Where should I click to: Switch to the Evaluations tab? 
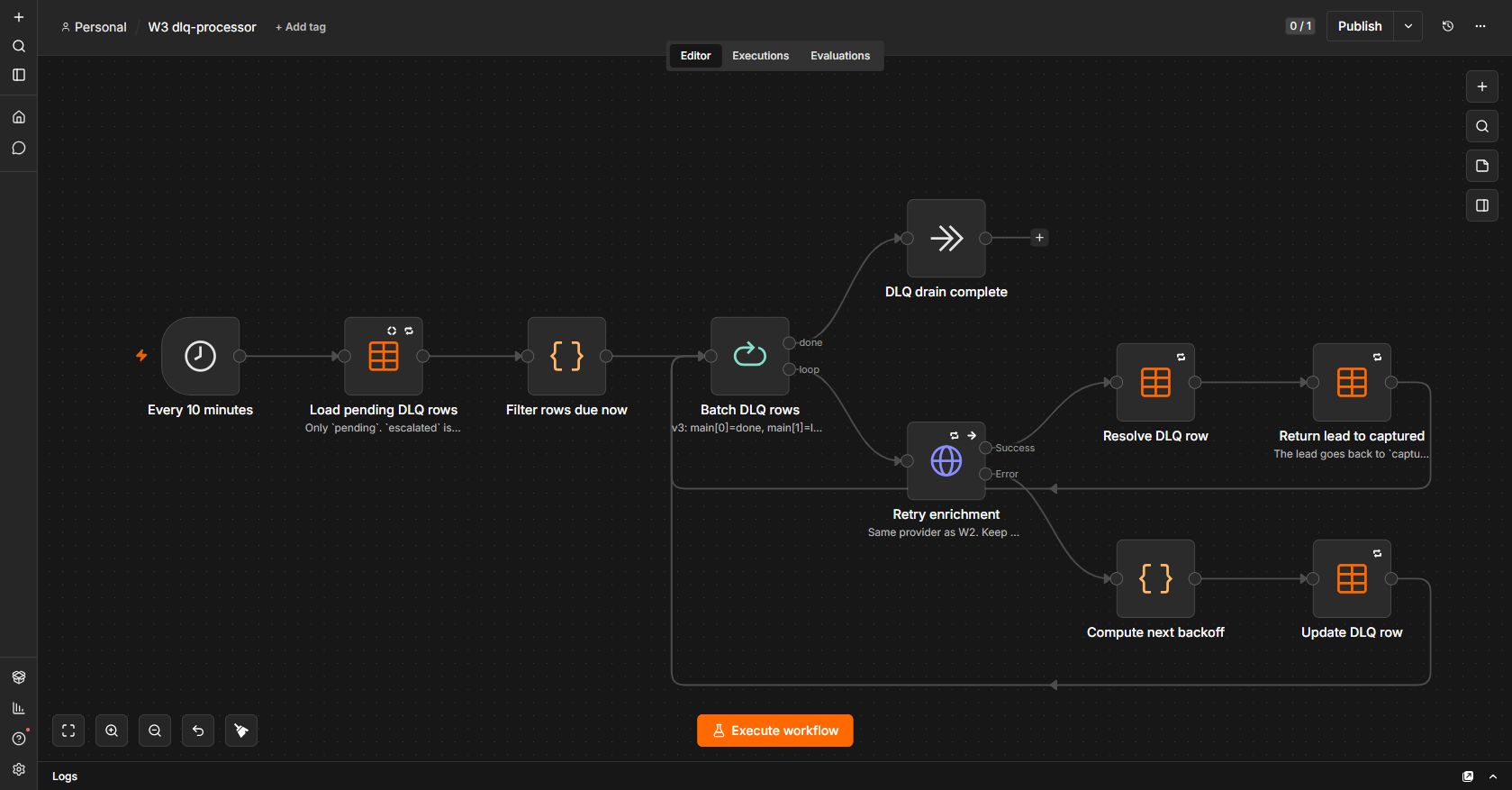point(840,56)
